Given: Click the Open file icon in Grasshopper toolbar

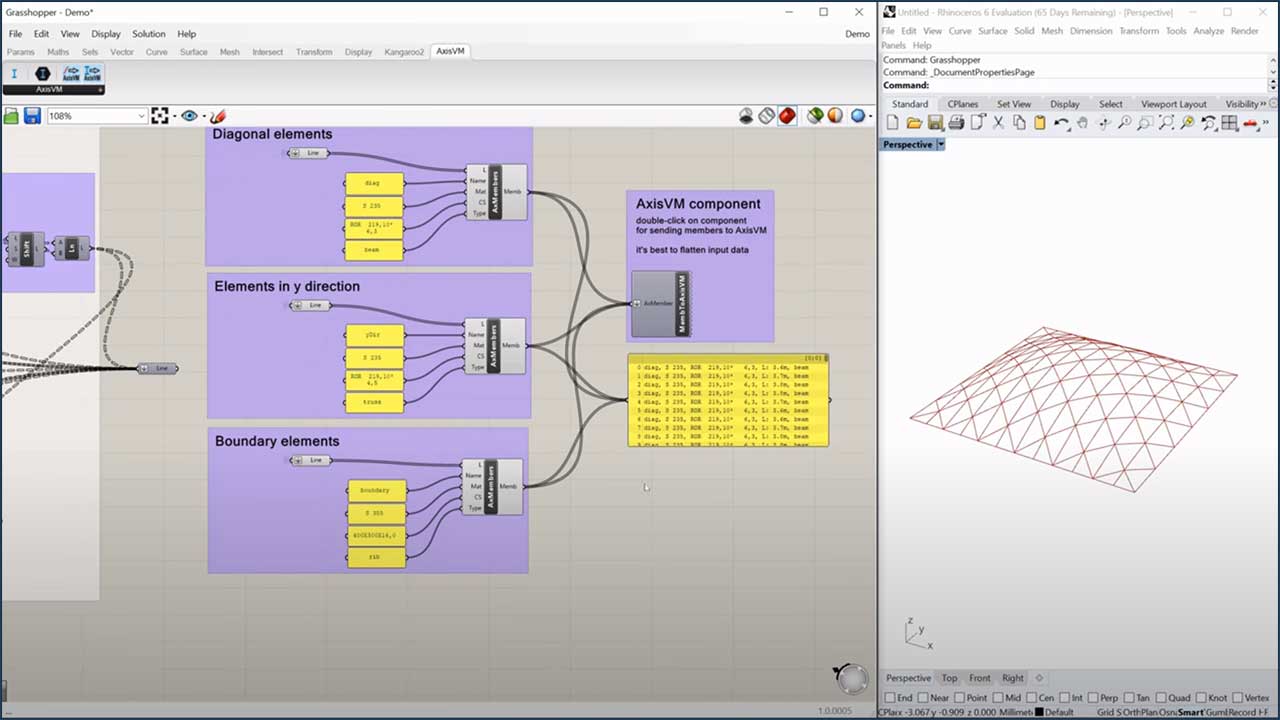Looking at the screenshot, I should [11, 116].
